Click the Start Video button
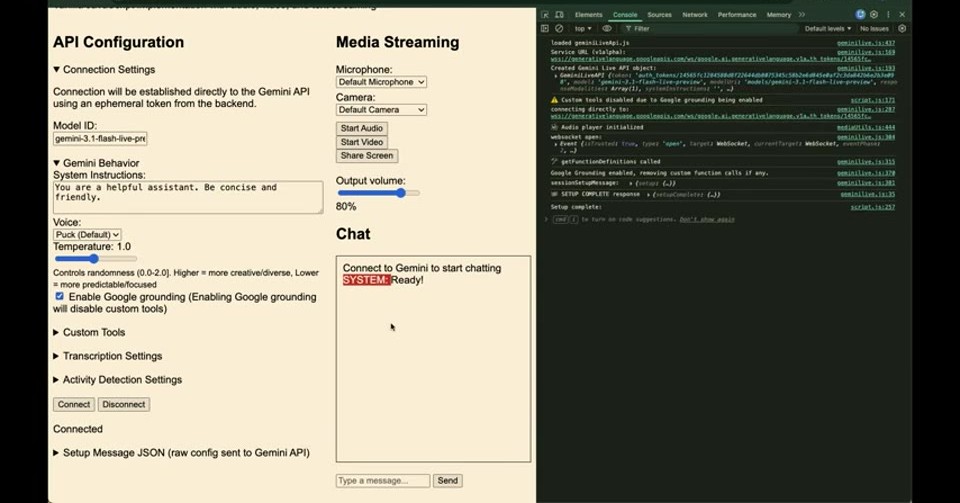 point(362,142)
